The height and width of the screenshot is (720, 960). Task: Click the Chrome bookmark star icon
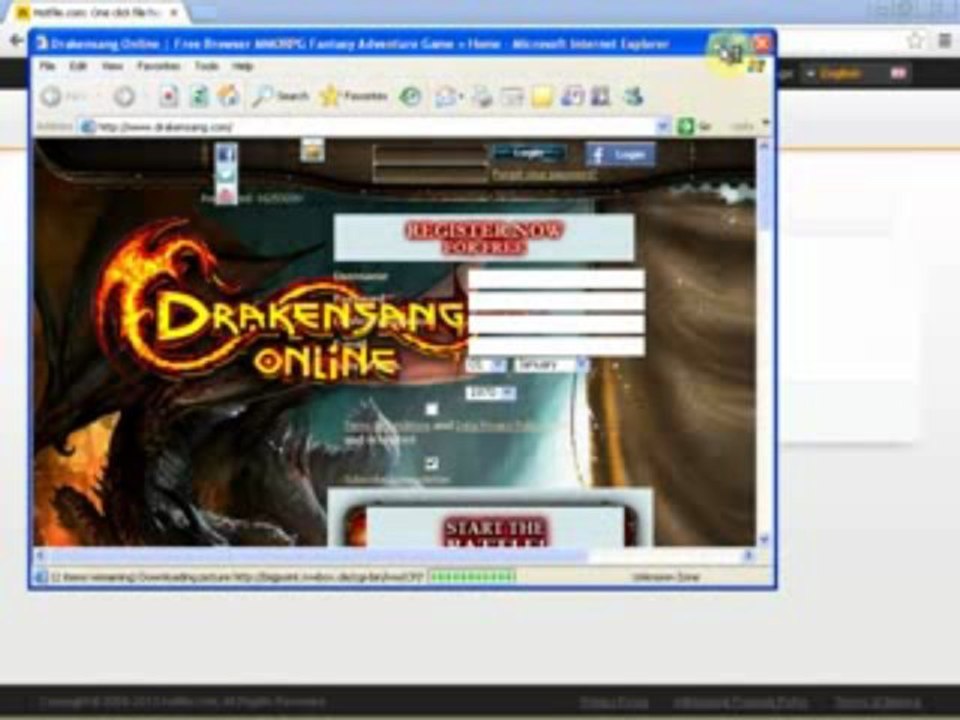click(915, 41)
